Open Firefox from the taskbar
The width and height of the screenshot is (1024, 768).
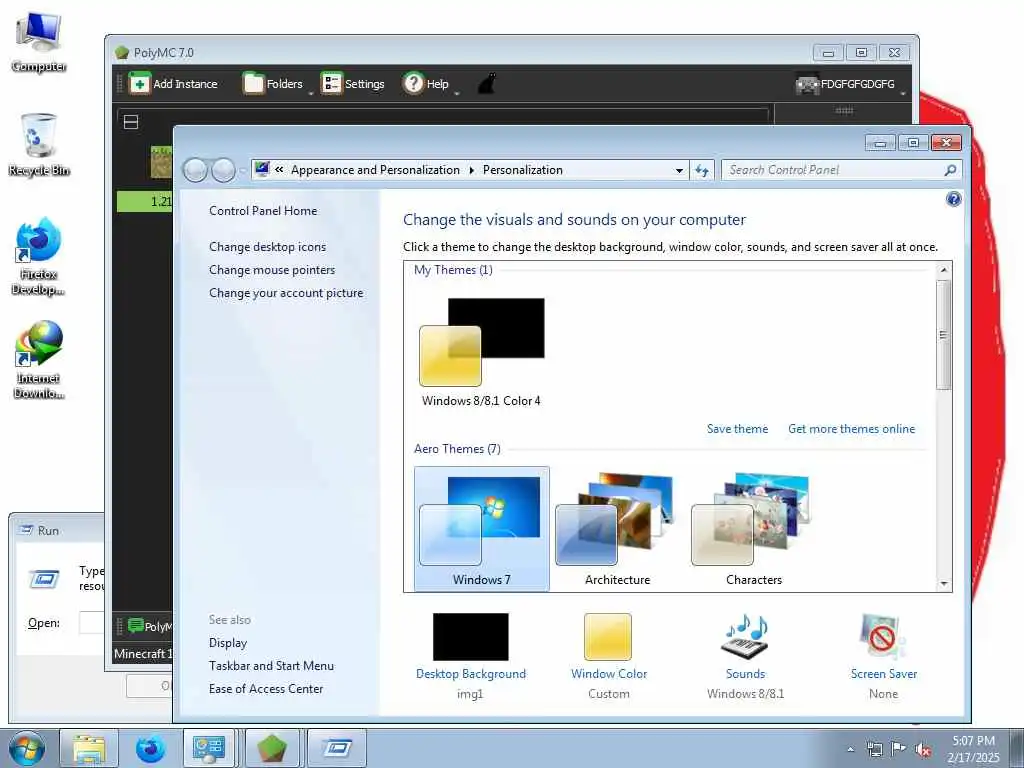[x=150, y=748]
